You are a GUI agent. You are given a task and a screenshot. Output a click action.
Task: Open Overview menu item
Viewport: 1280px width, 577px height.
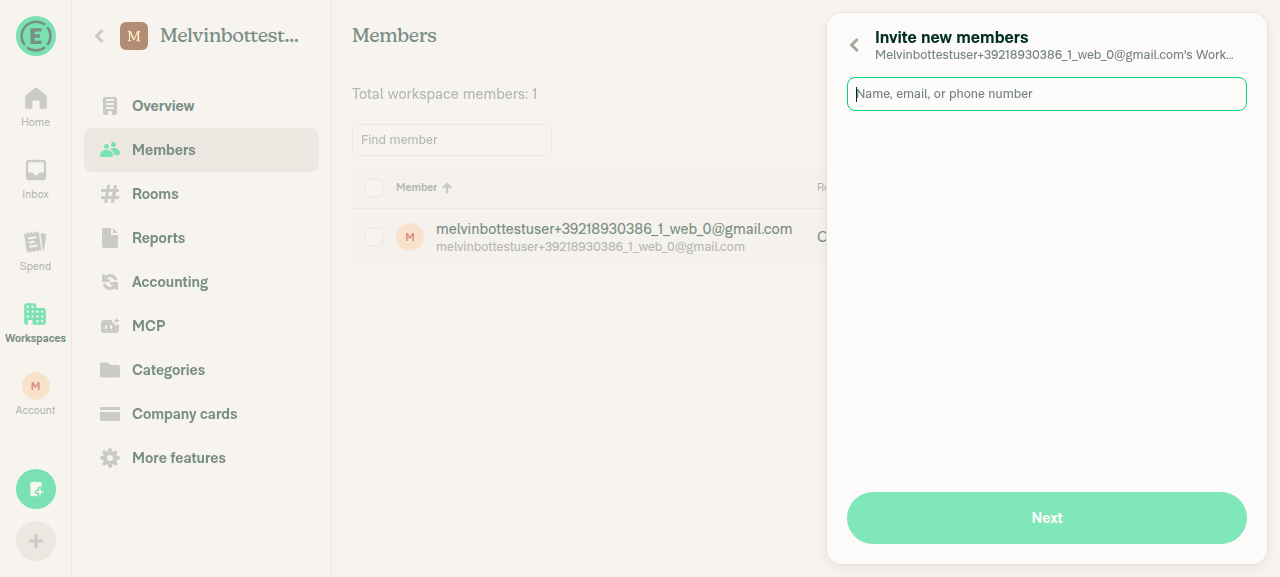pos(201,106)
